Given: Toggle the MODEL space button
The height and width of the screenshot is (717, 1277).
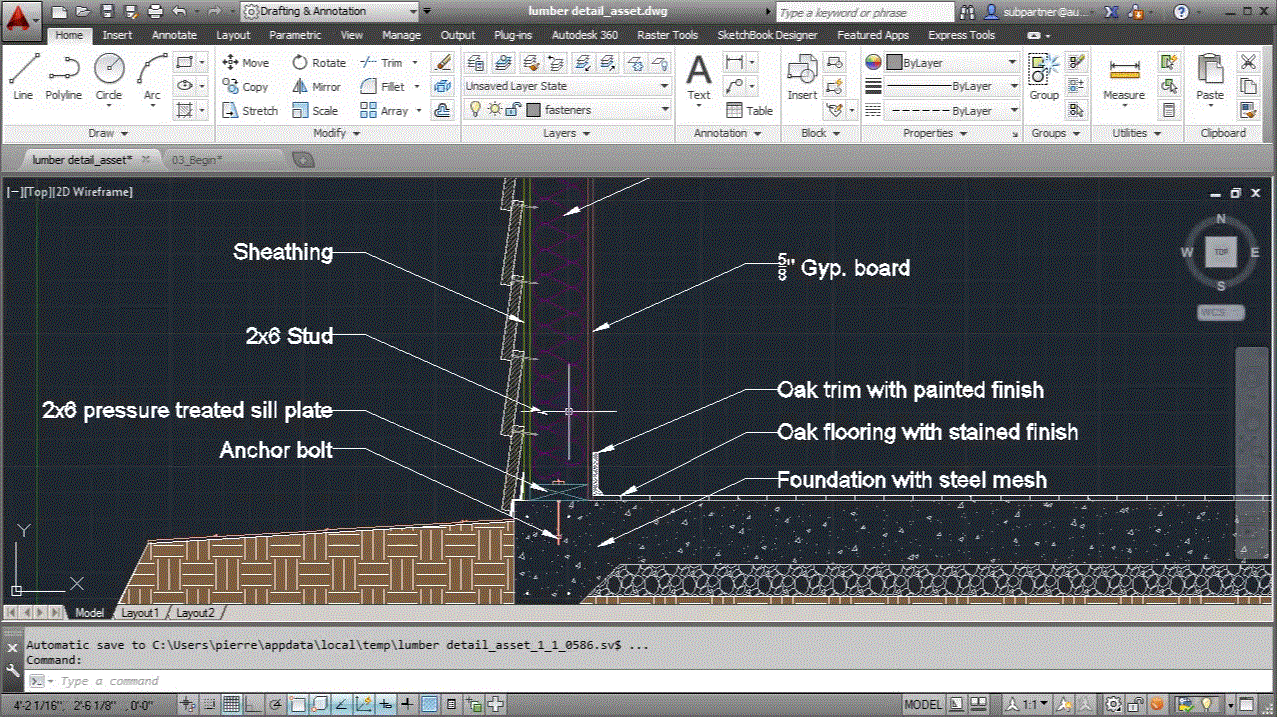Looking at the screenshot, I should click(x=923, y=705).
